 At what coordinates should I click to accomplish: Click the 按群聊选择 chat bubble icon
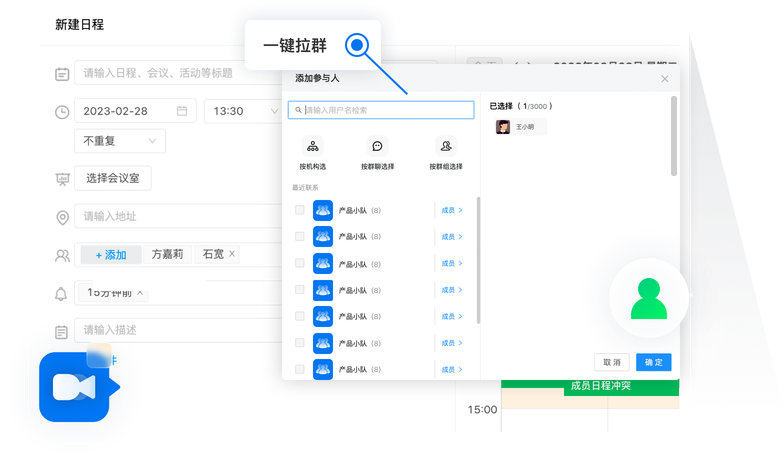pos(376,146)
